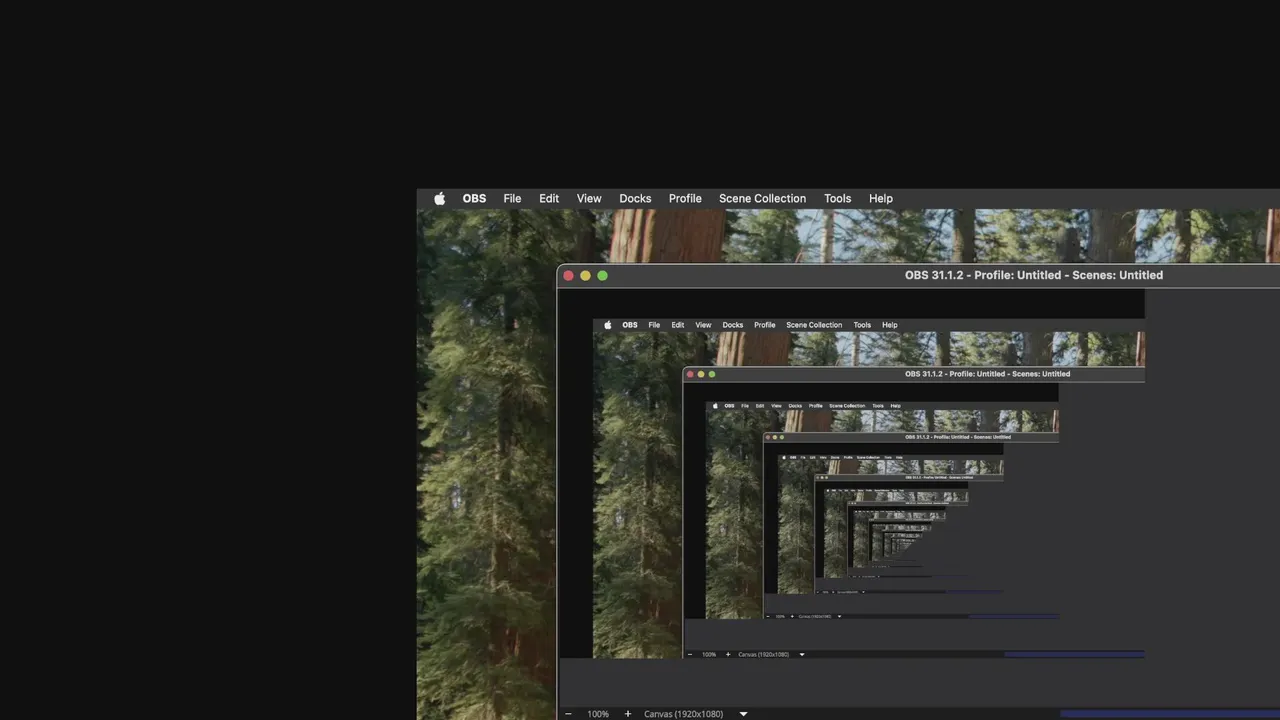The height and width of the screenshot is (720, 1280).
Task: Zoom in the preview using the bottom plus icon
Action: (628, 714)
